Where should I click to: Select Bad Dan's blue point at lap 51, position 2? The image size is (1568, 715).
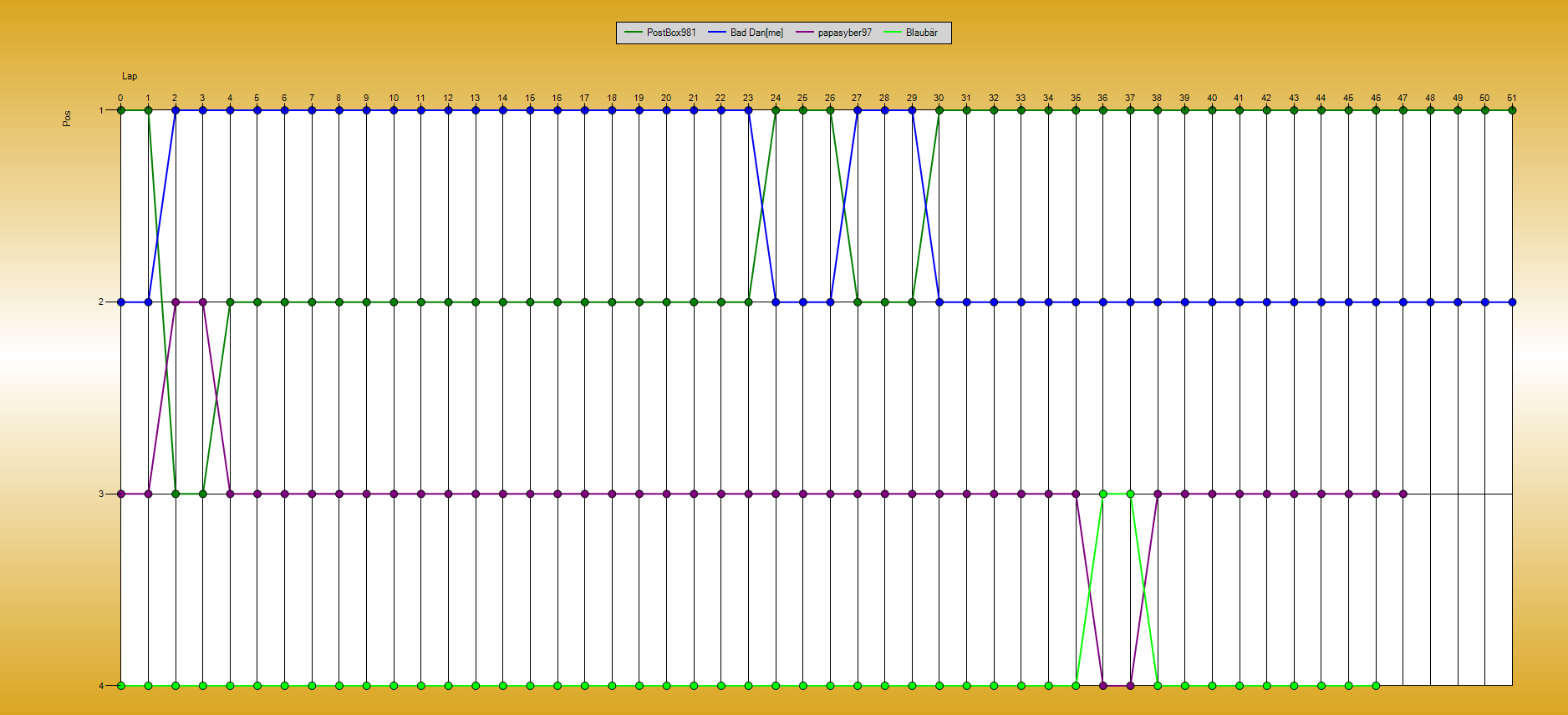coord(1512,302)
